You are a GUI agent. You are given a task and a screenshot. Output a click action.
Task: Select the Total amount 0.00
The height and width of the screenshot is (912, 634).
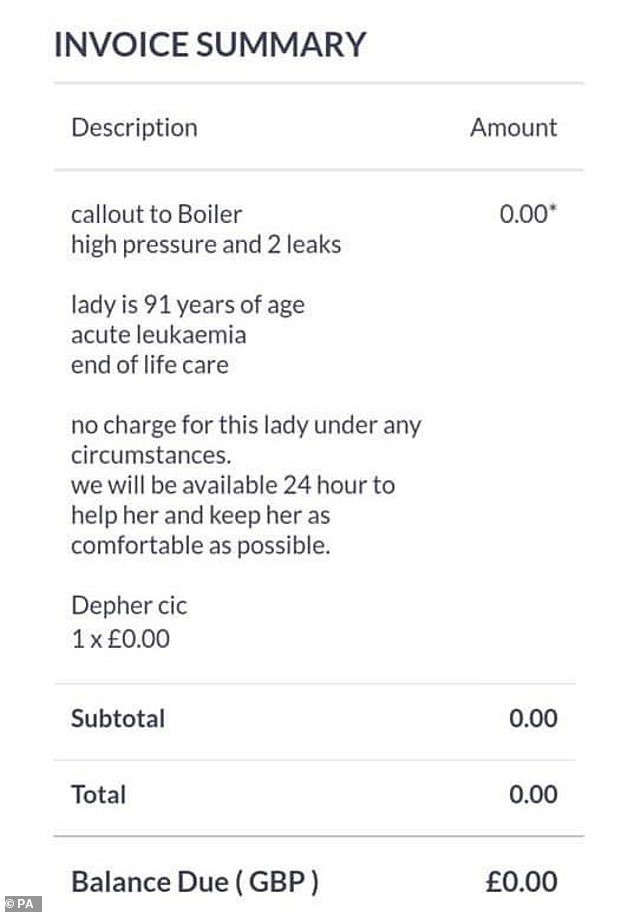click(x=532, y=795)
